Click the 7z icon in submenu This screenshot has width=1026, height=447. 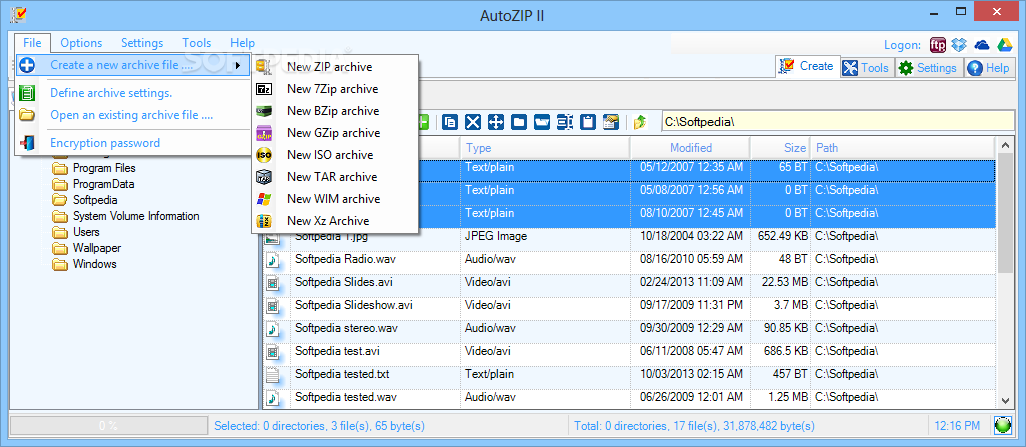[264, 89]
